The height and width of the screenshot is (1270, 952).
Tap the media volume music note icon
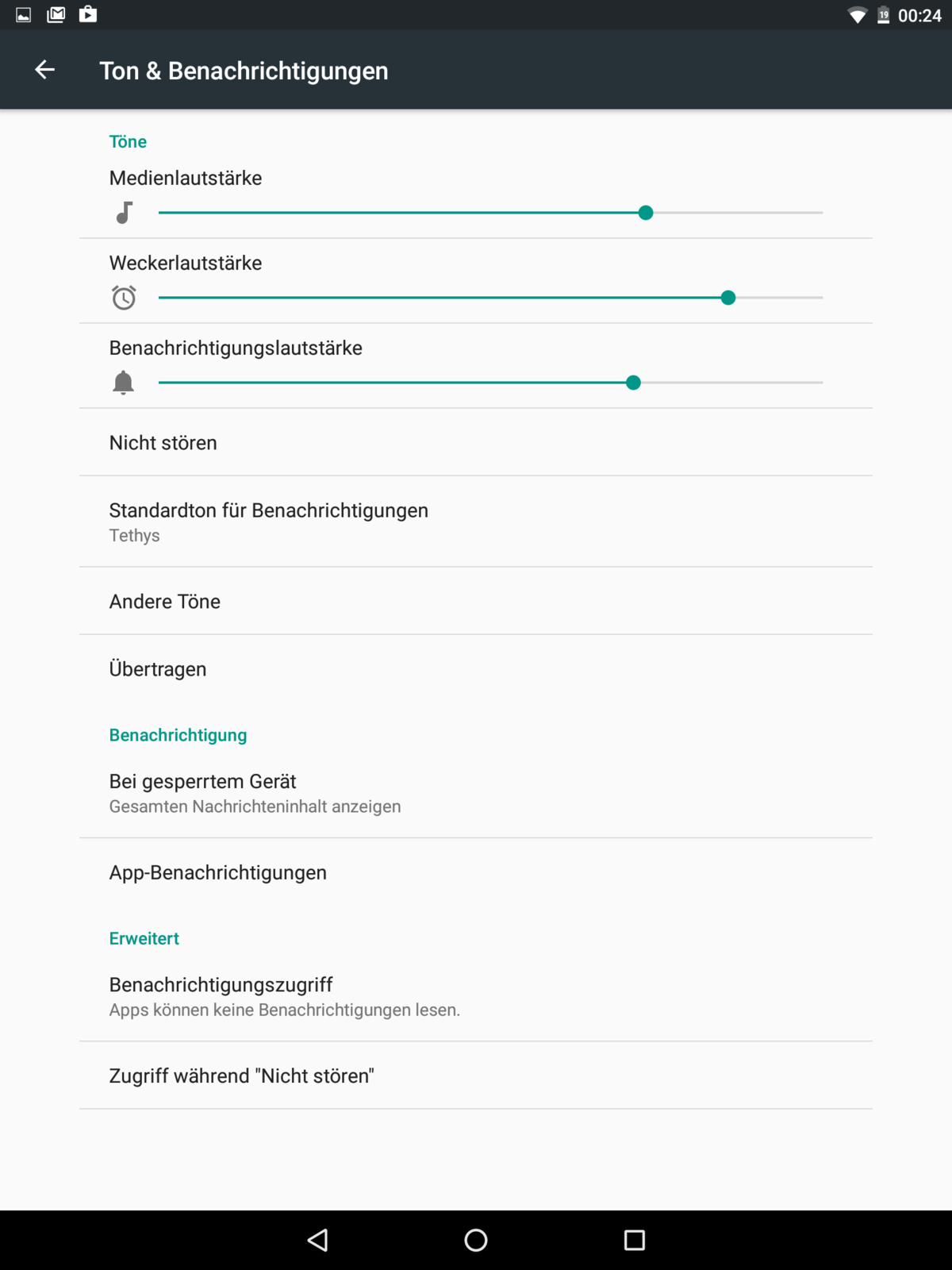click(124, 213)
